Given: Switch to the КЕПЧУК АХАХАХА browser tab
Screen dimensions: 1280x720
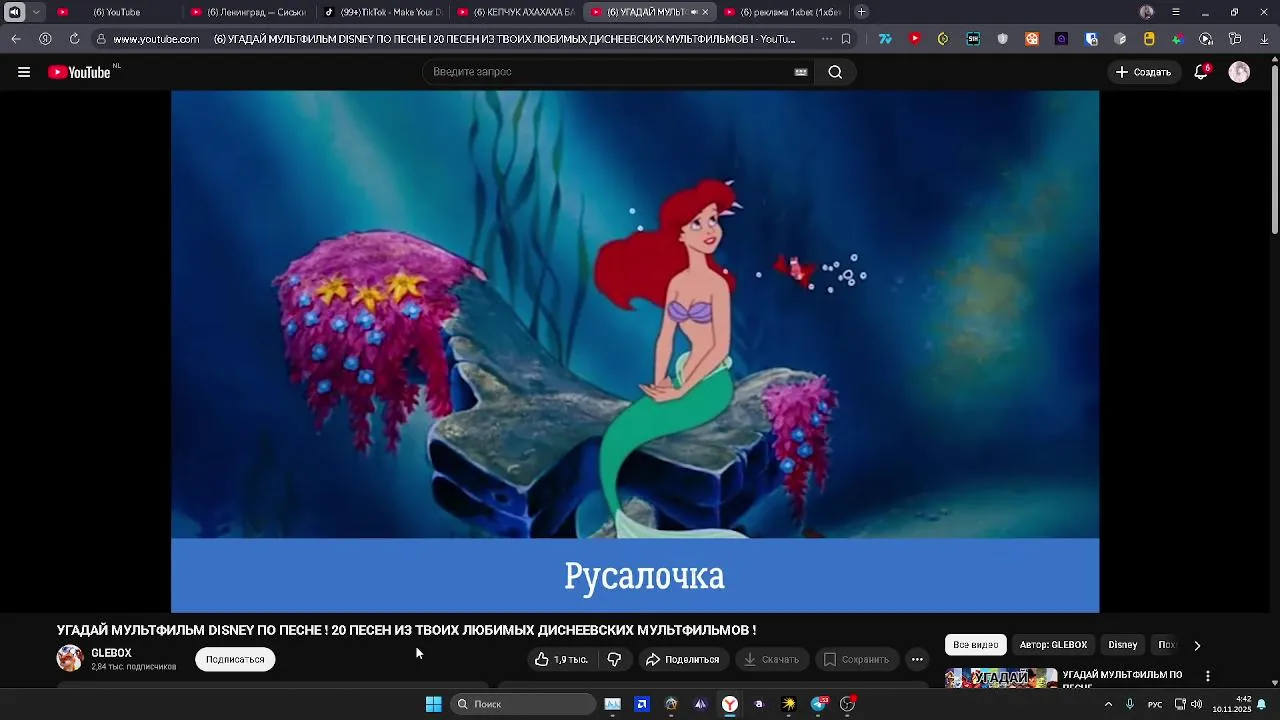Looking at the screenshot, I should pos(514,12).
